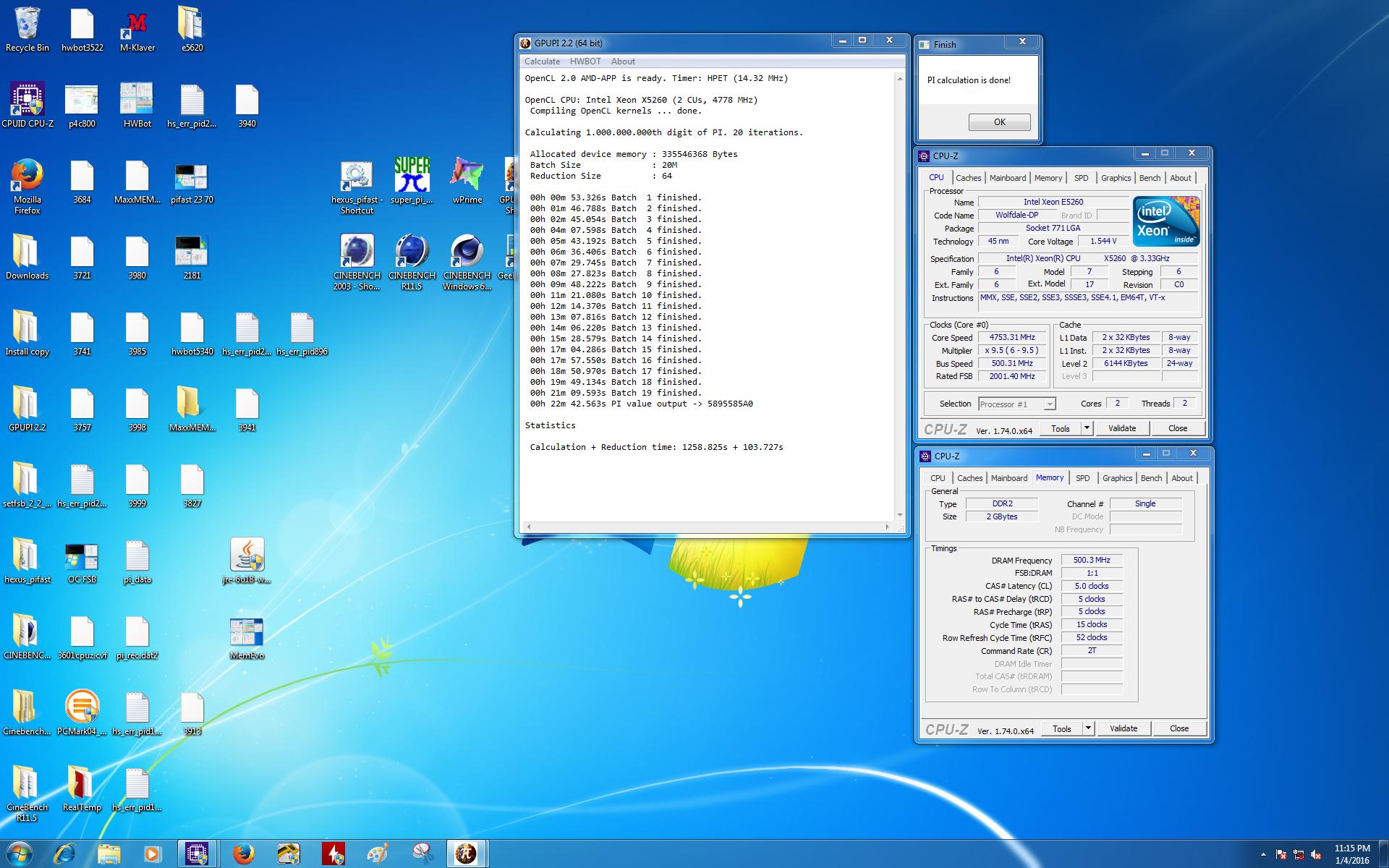
Task: Open Windows Media Player taskbar icon
Action: click(153, 854)
